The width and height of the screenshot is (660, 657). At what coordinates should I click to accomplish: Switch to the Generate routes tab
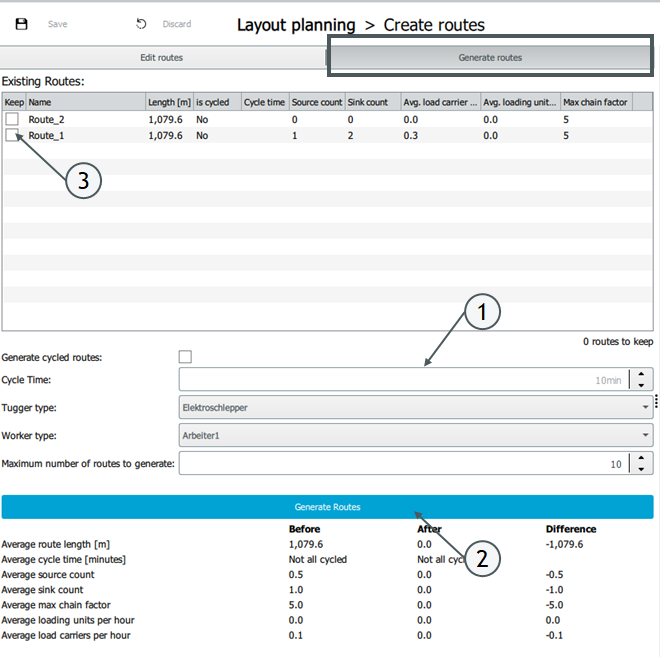[x=490, y=58]
